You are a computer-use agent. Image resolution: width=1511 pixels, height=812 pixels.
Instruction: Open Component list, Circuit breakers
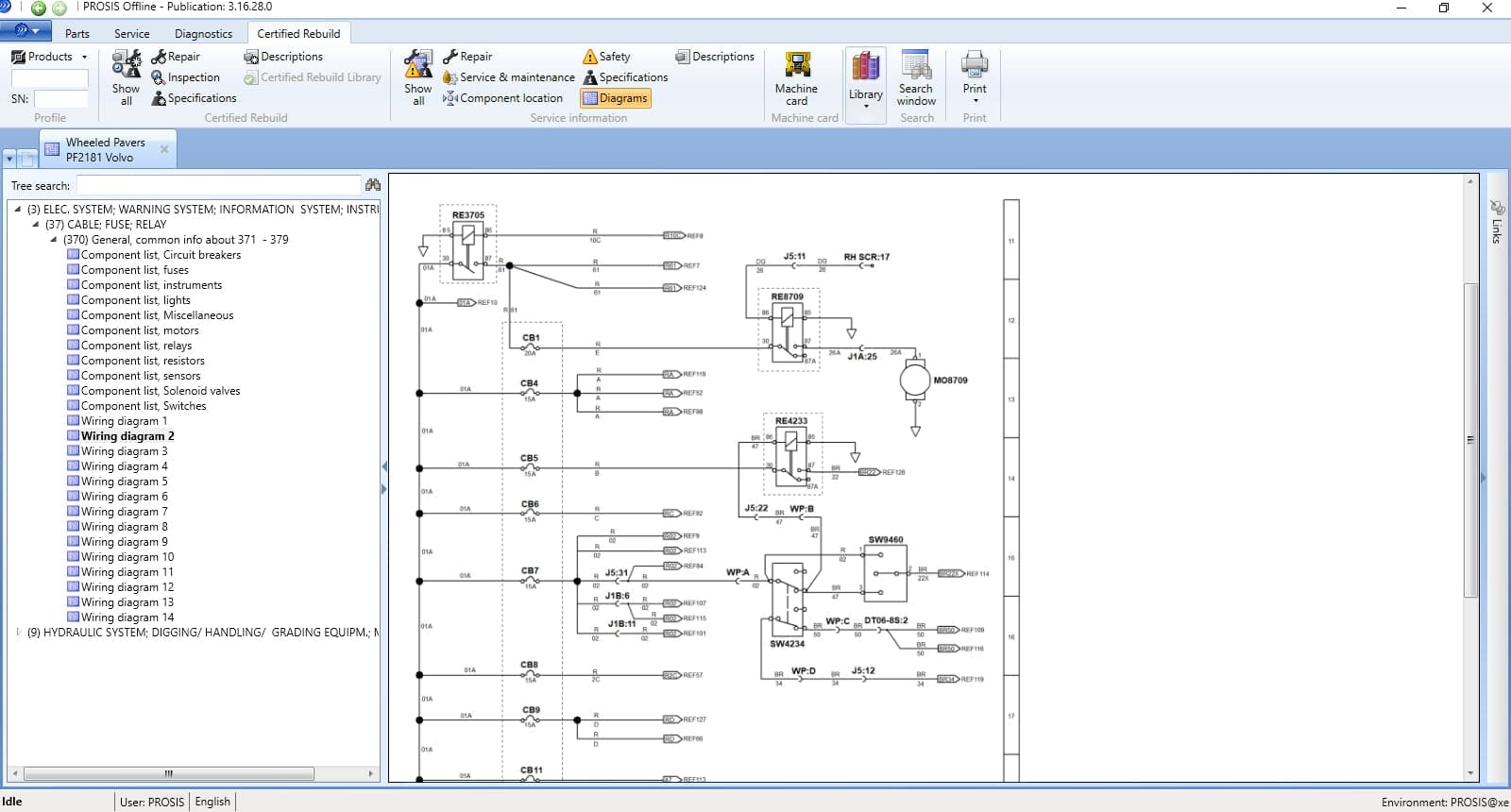pyautogui.click(x=161, y=255)
